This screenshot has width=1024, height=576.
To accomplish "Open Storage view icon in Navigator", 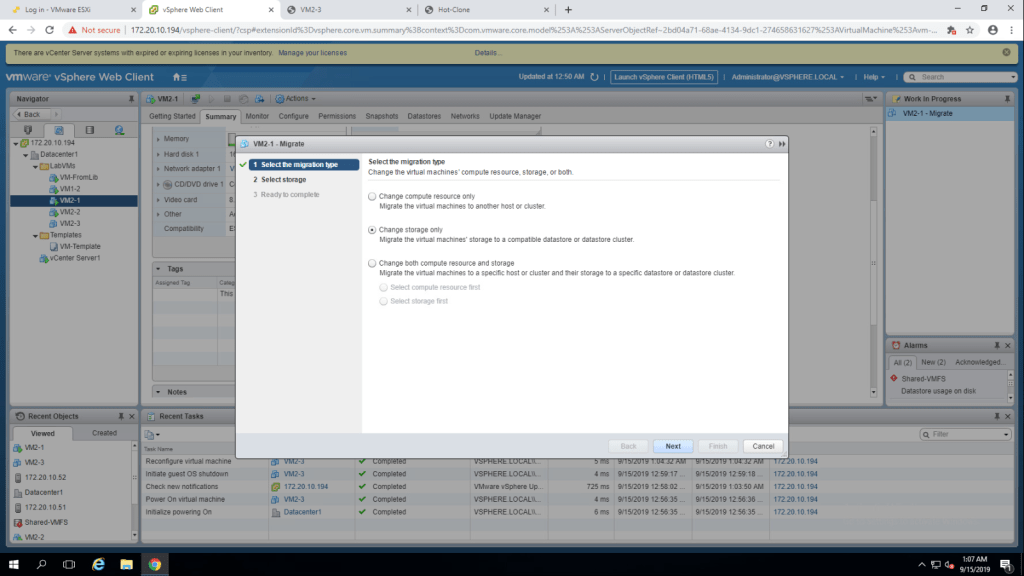I will point(89,130).
